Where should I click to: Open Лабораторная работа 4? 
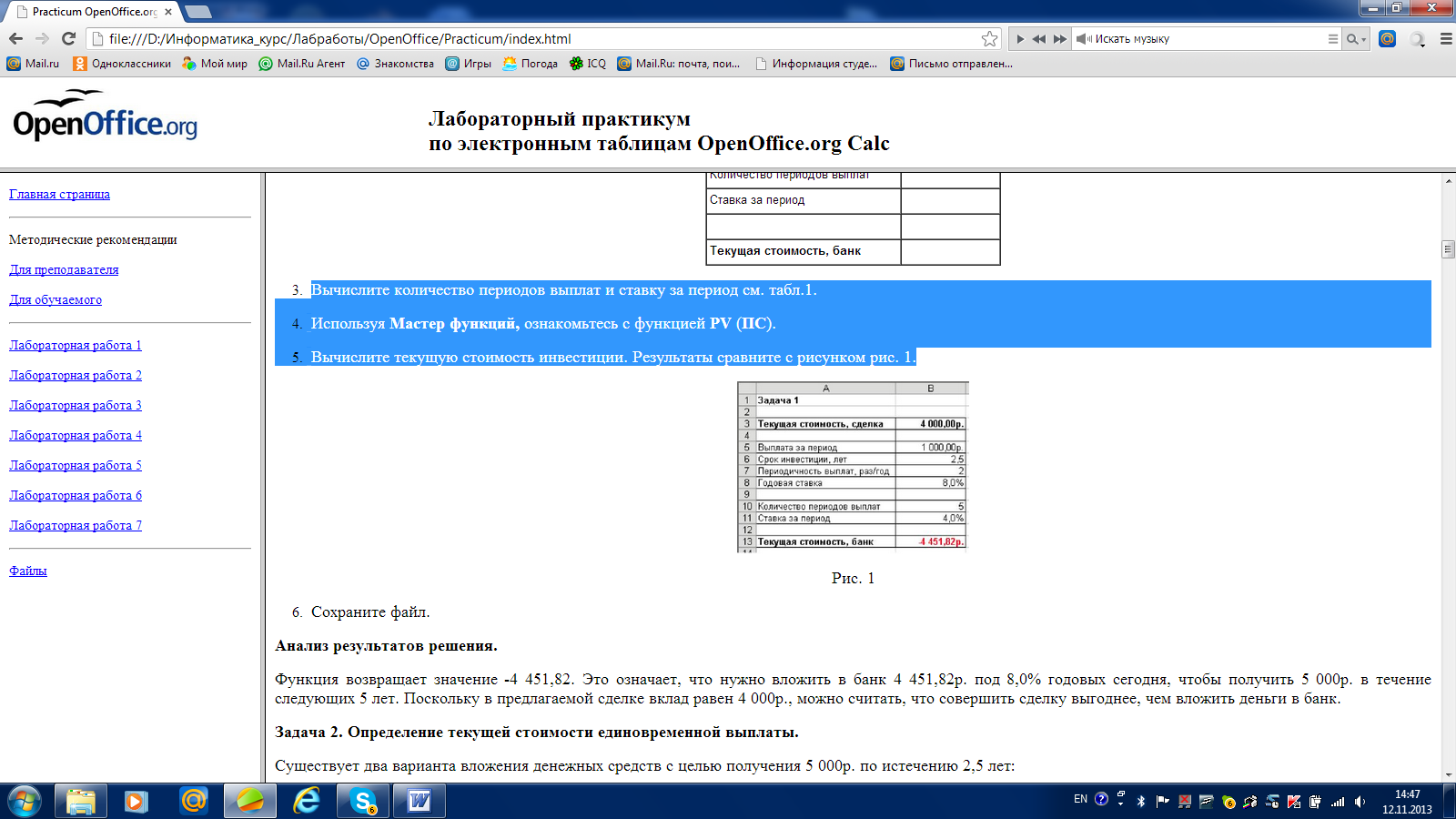tap(76, 435)
